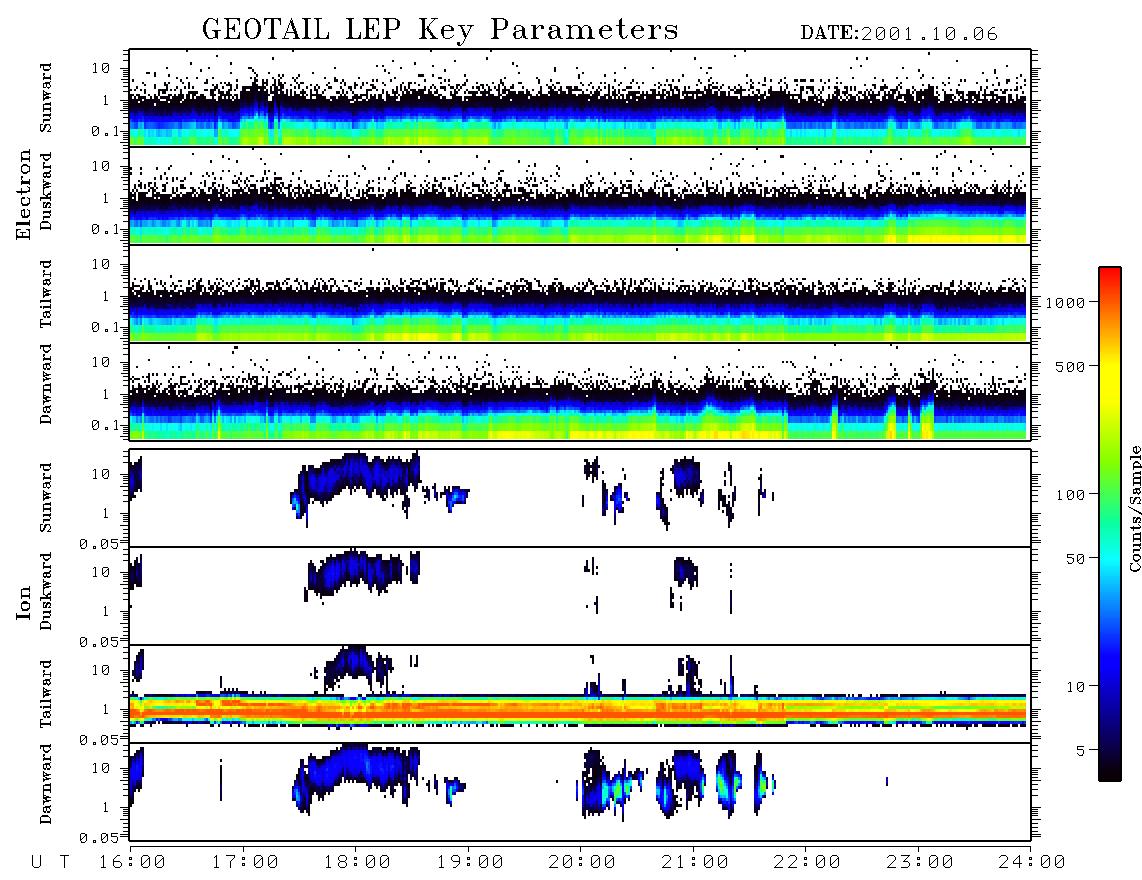Click the "22:00" time tick label

pos(808,863)
